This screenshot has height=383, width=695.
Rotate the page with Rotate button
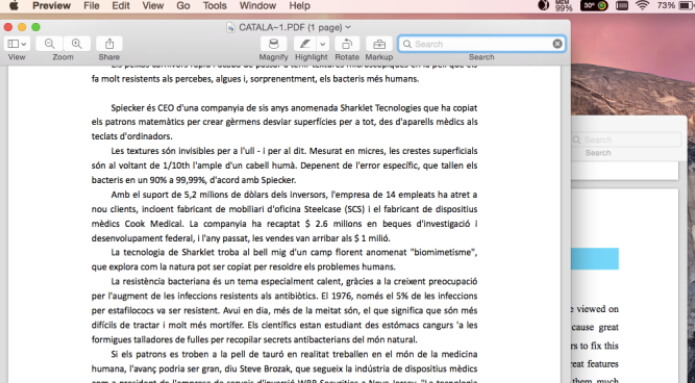[347, 44]
